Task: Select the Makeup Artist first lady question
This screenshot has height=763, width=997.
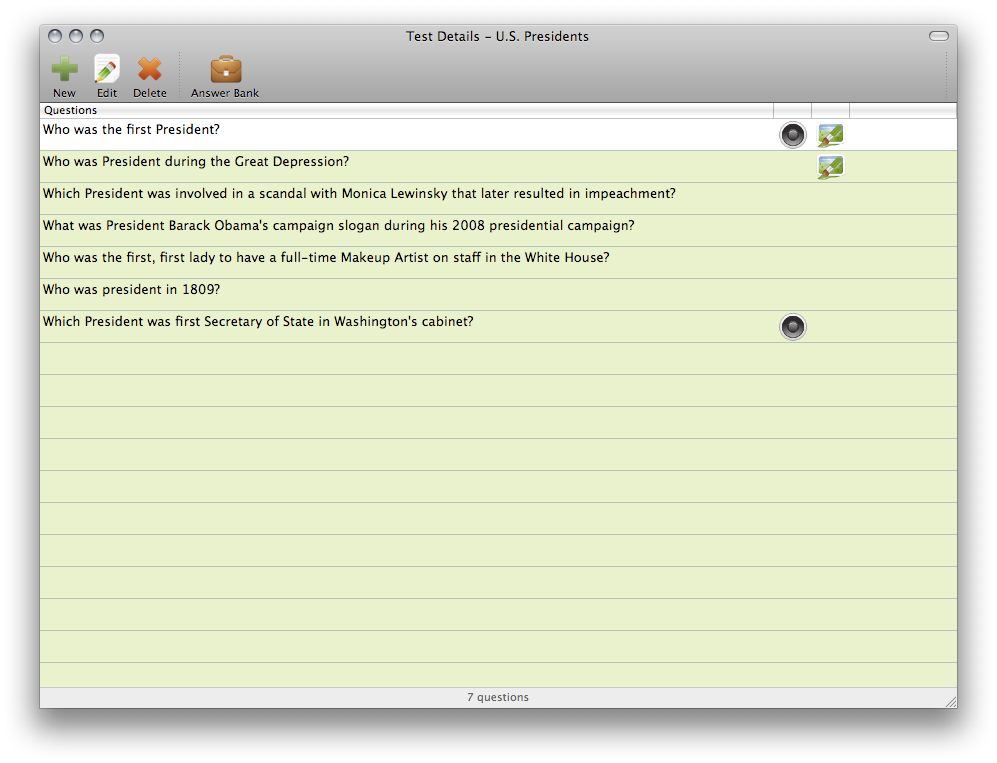Action: tap(498, 263)
